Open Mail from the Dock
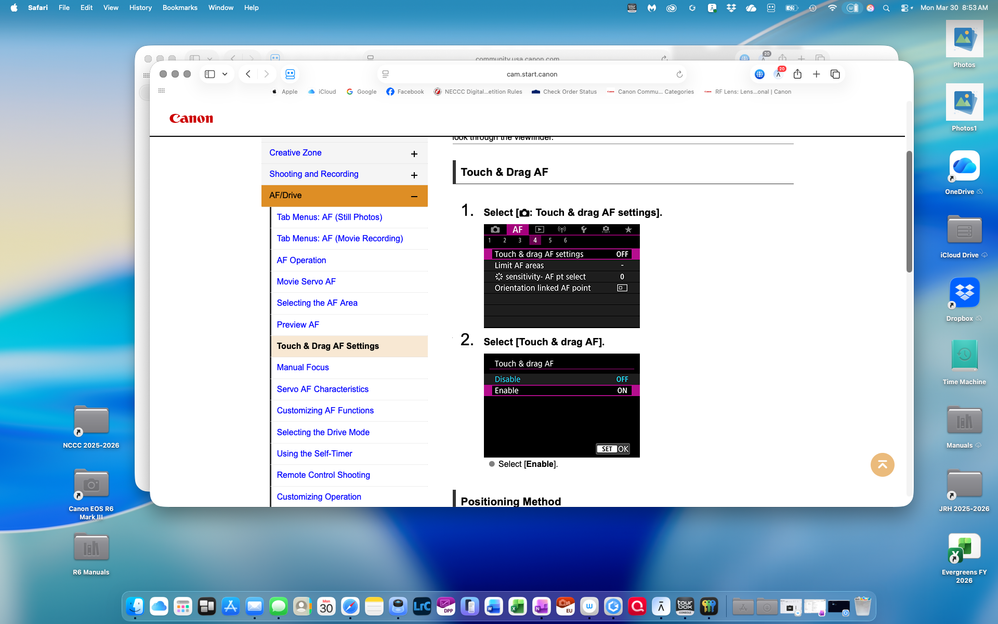998x624 pixels. point(255,606)
